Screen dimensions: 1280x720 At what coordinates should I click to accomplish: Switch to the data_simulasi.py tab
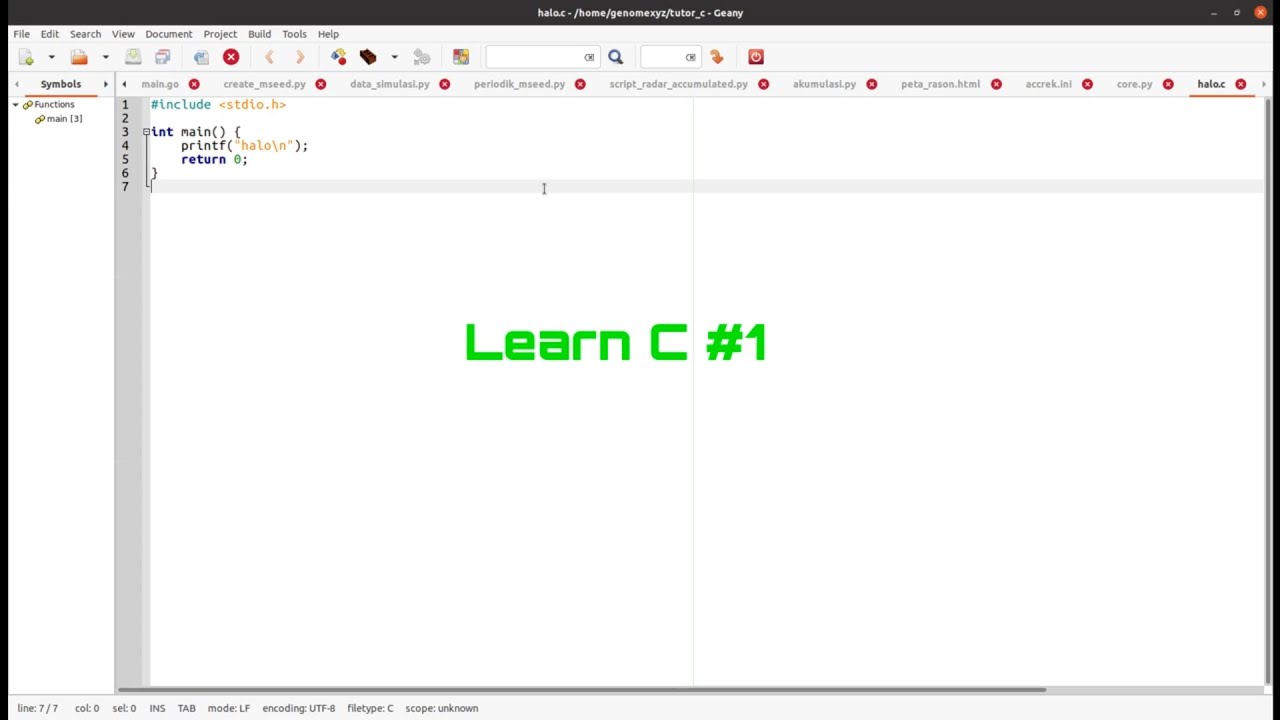tap(390, 84)
